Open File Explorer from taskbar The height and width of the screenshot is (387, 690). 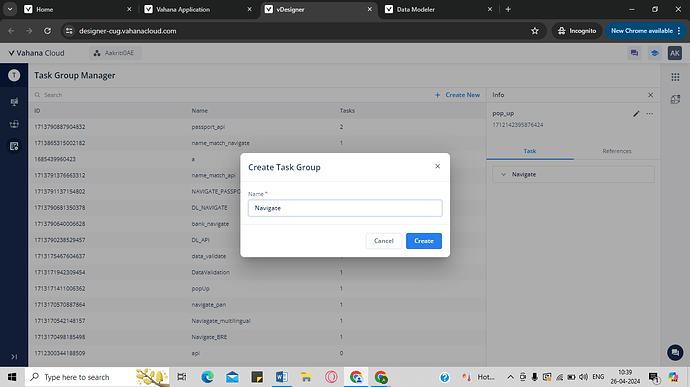[x=306, y=377]
